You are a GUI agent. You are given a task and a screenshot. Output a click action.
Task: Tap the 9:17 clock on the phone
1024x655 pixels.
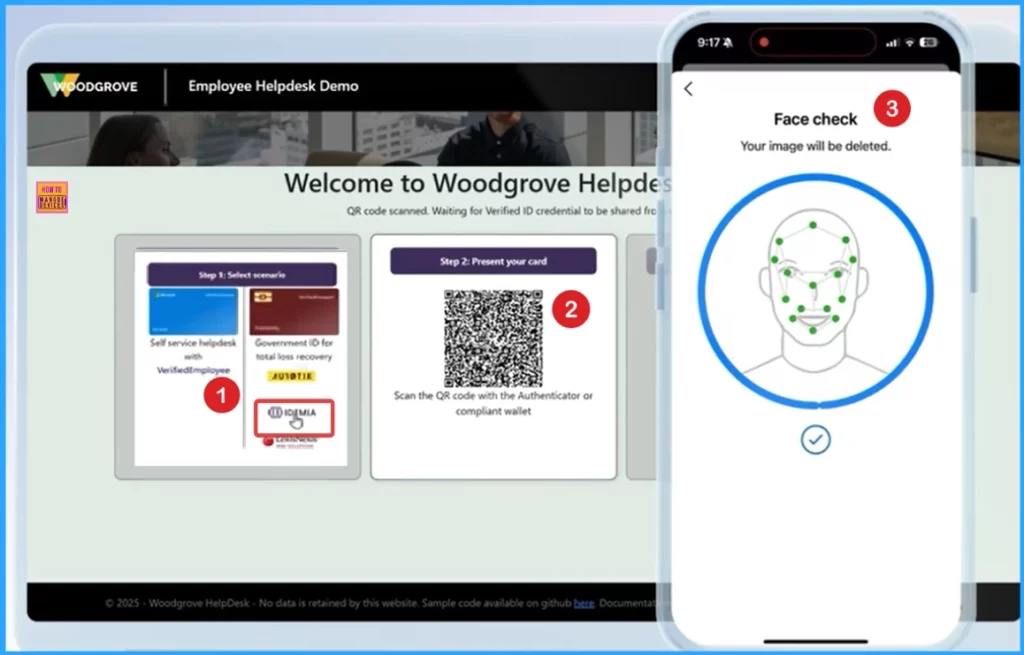coord(709,42)
